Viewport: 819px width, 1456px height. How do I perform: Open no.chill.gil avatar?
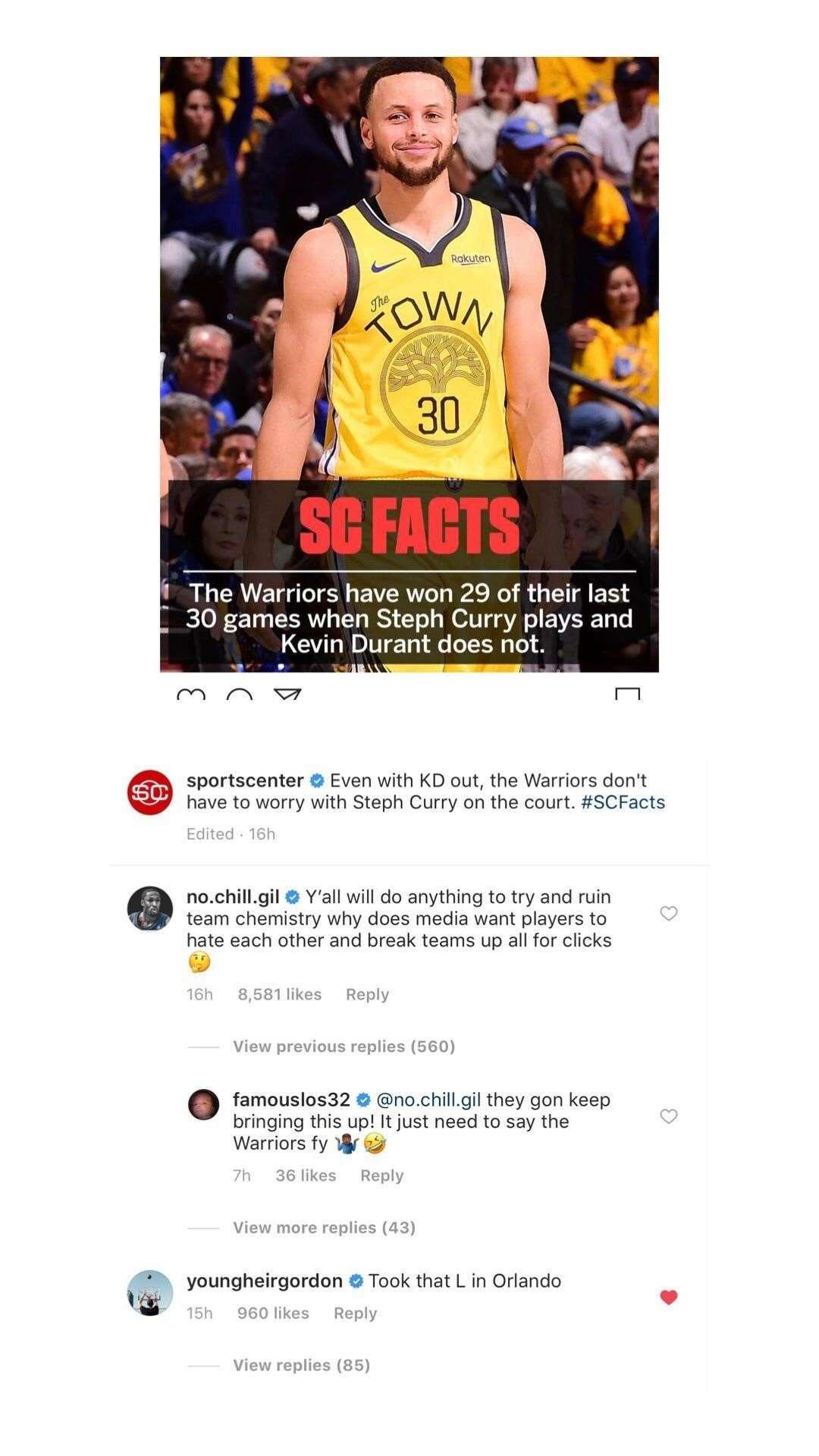(149, 908)
